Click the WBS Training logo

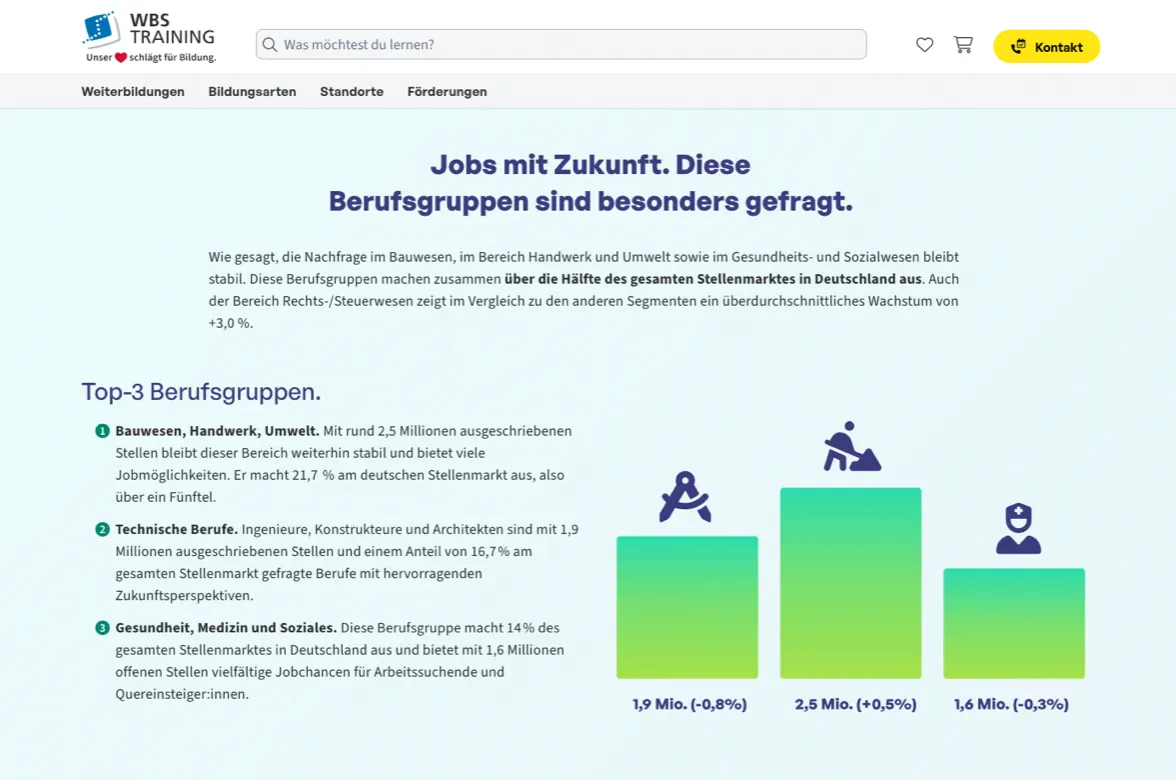(149, 38)
